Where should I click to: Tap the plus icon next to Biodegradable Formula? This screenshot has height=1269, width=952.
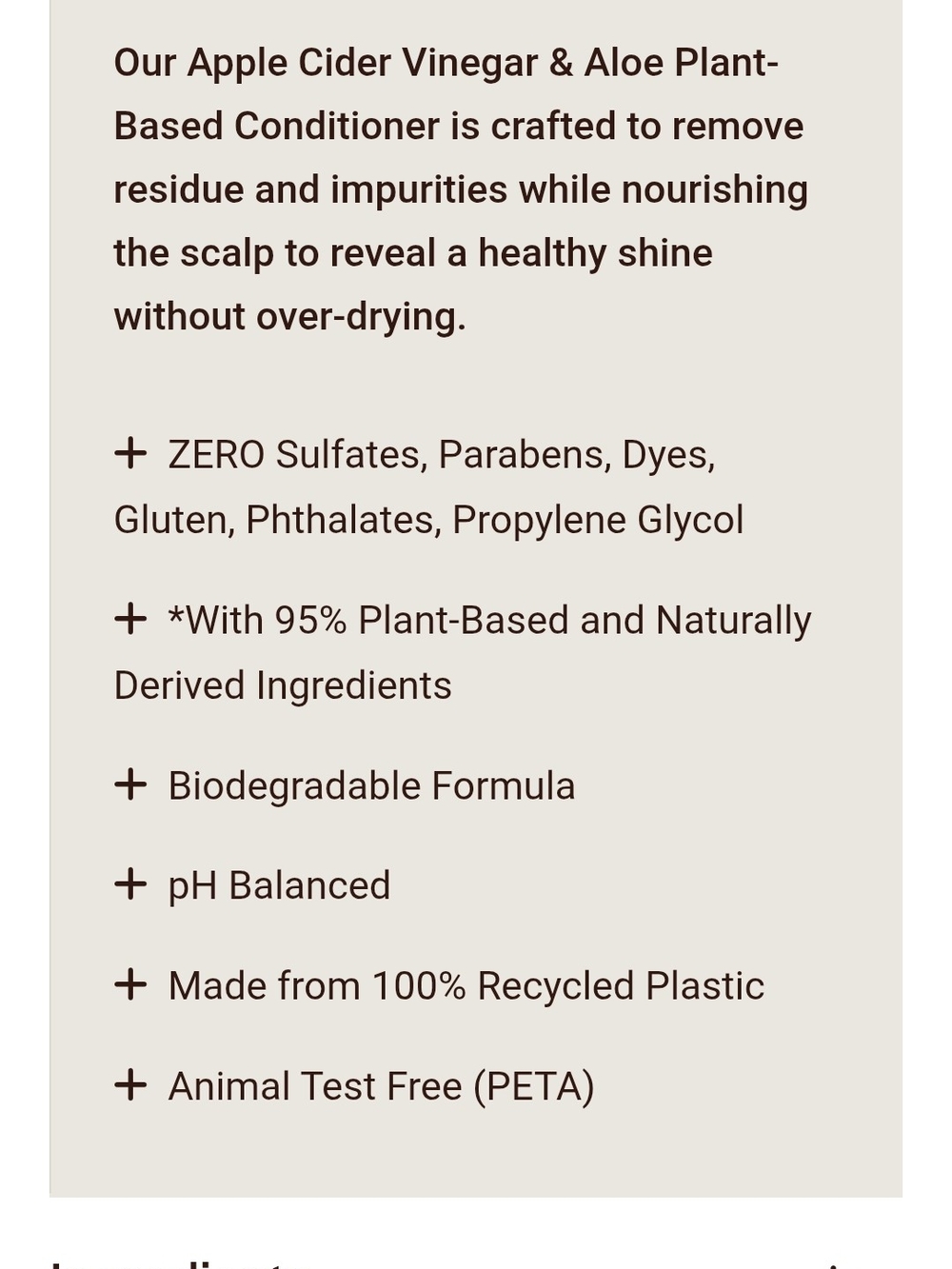tap(130, 785)
